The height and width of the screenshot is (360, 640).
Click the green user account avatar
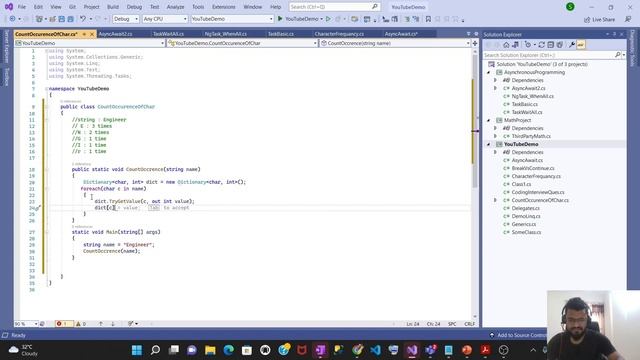pyautogui.click(x=570, y=7)
